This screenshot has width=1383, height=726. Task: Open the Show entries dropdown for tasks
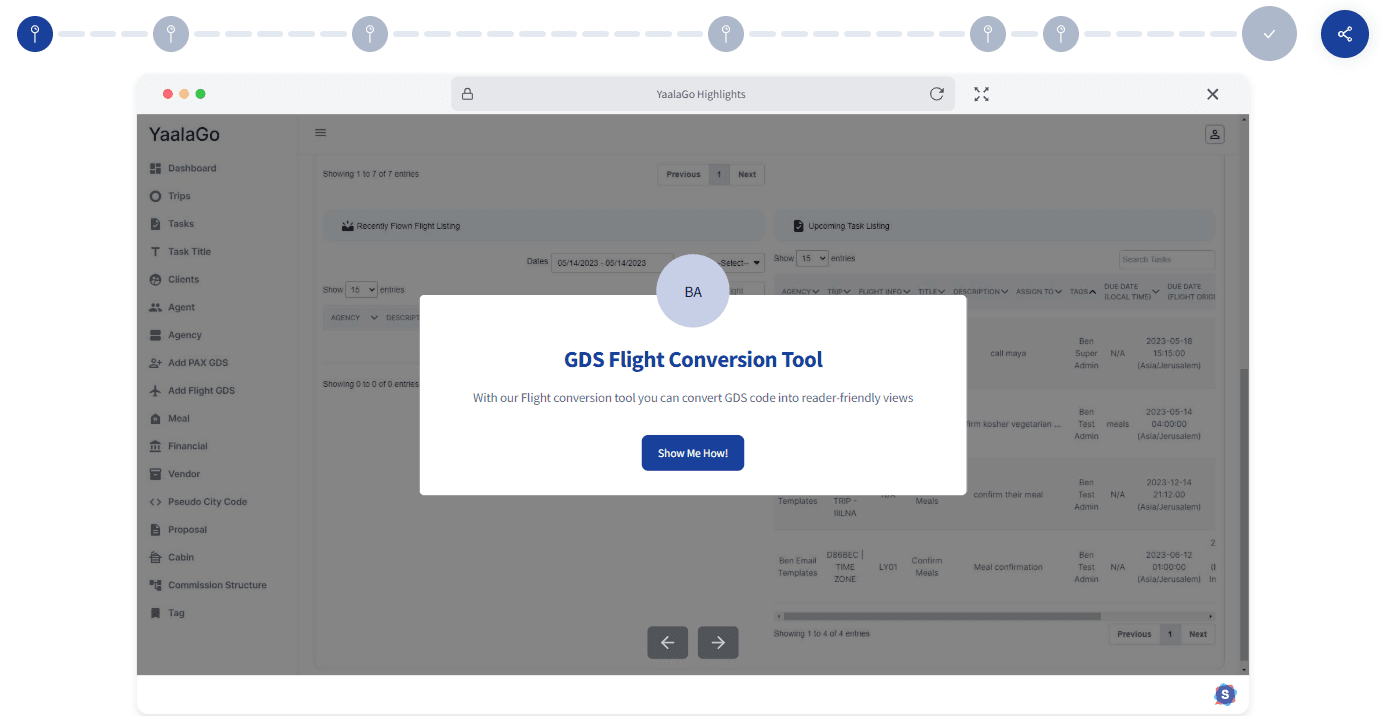click(x=812, y=258)
